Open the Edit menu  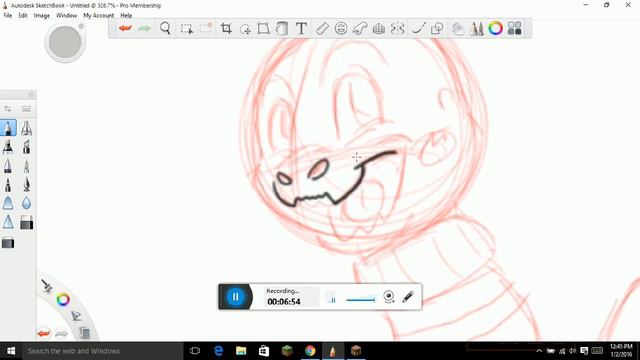[x=23, y=16]
